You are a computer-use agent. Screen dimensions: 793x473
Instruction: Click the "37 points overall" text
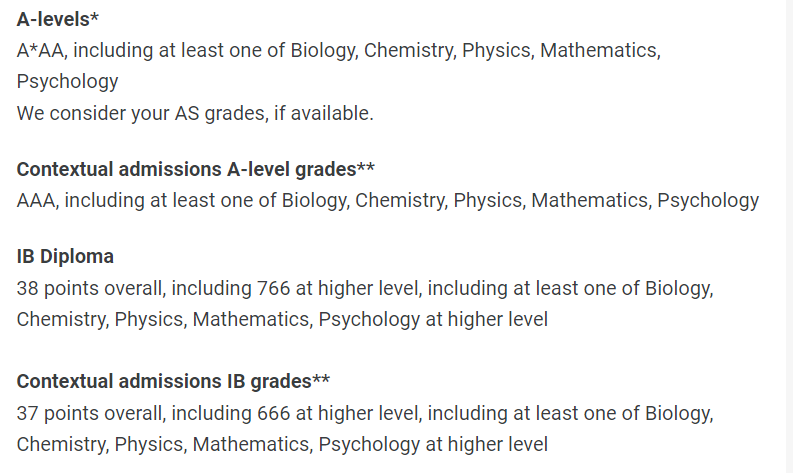89,413
